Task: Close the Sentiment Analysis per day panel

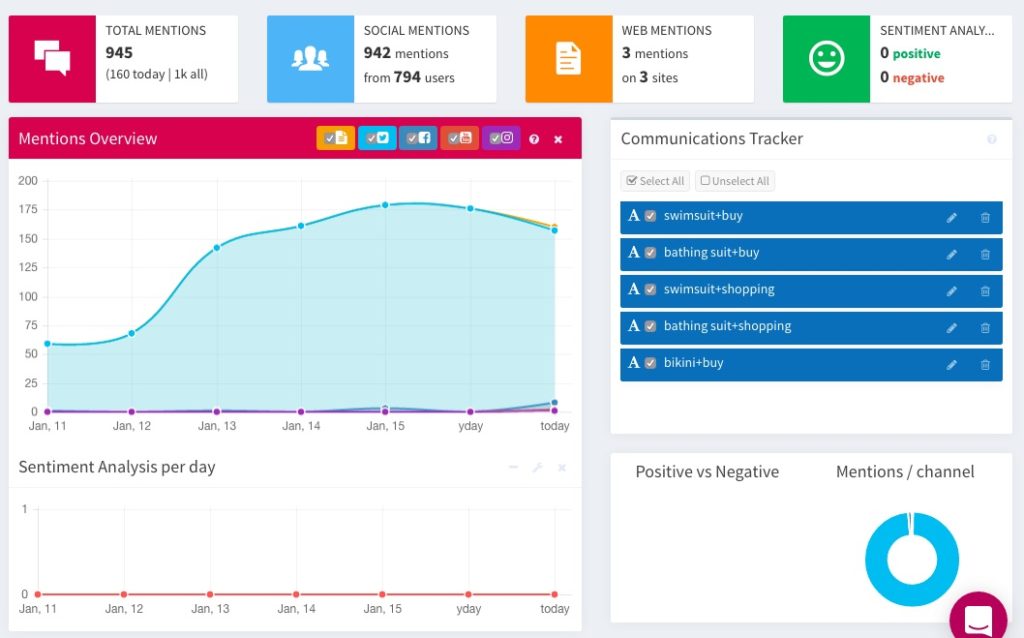Action: [x=562, y=468]
